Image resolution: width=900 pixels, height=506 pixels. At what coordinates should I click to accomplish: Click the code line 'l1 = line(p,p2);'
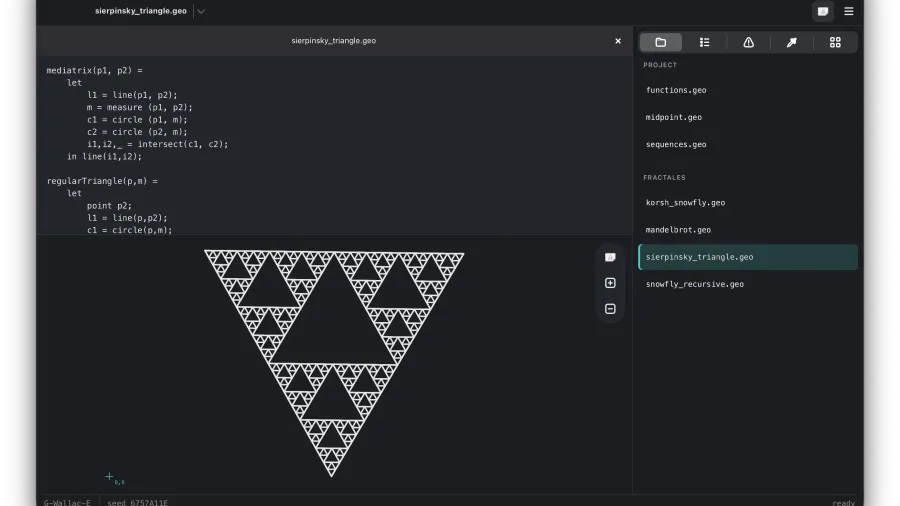pyautogui.click(x=127, y=218)
